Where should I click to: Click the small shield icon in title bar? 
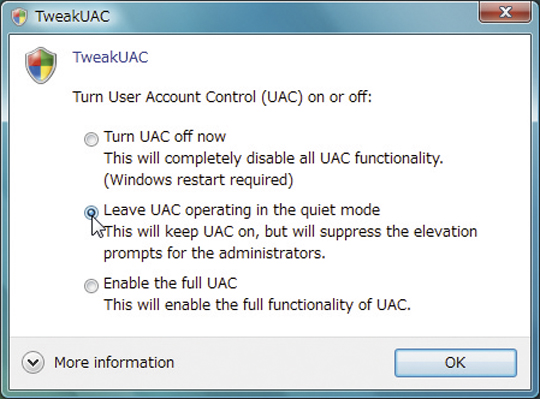point(19,17)
